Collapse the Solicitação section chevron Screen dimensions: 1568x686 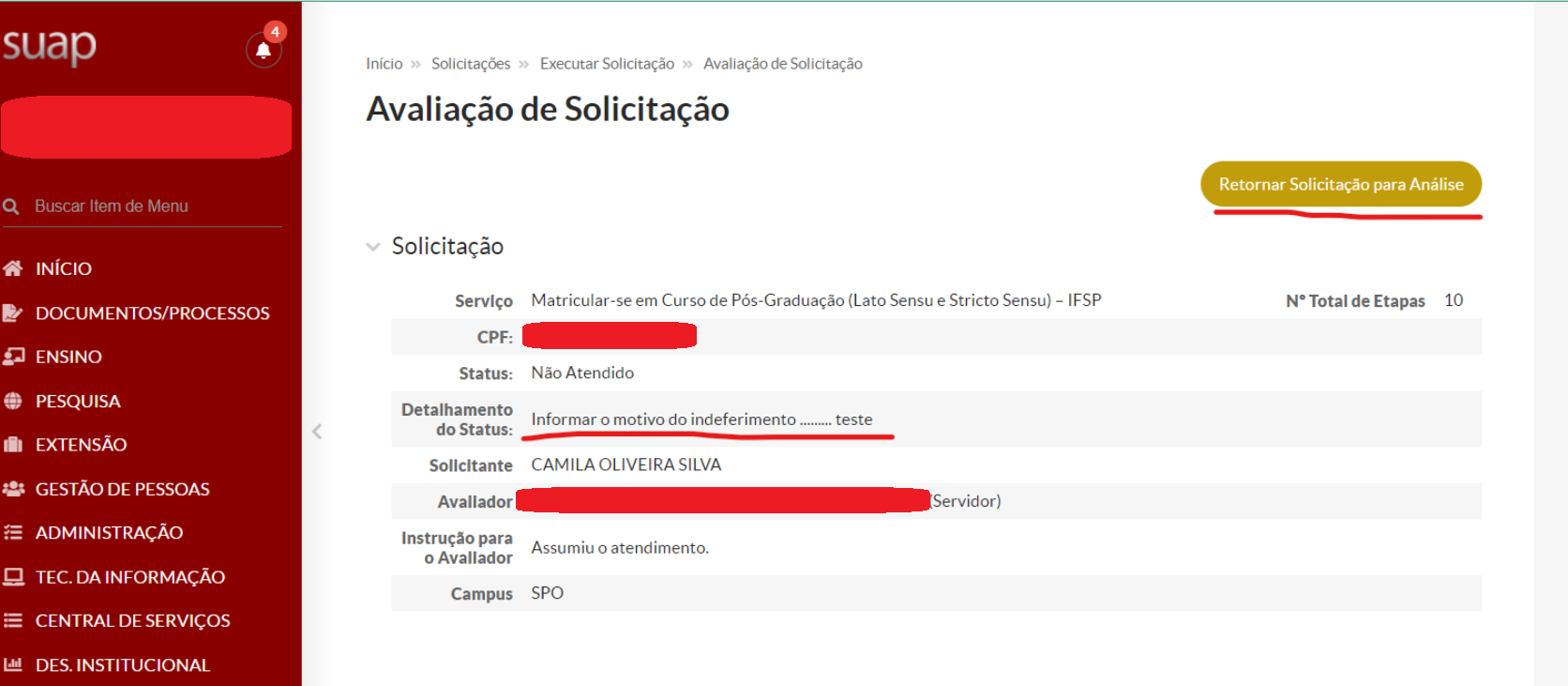click(x=373, y=247)
